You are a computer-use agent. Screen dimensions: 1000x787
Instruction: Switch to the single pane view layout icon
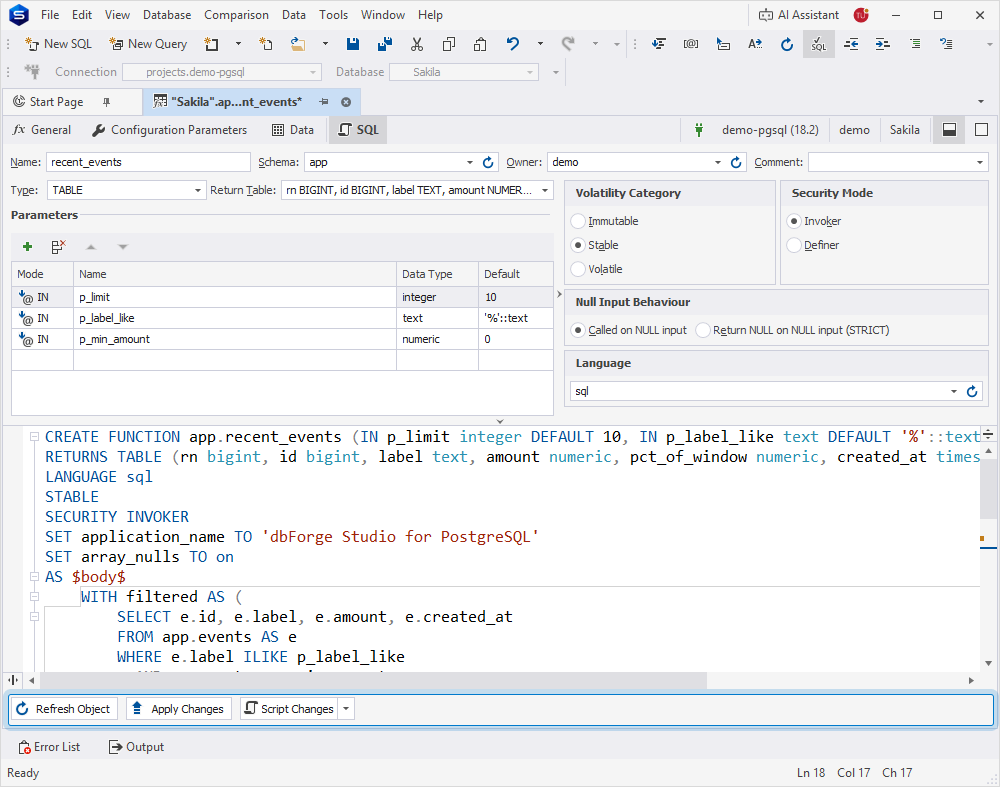click(x=982, y=130)
